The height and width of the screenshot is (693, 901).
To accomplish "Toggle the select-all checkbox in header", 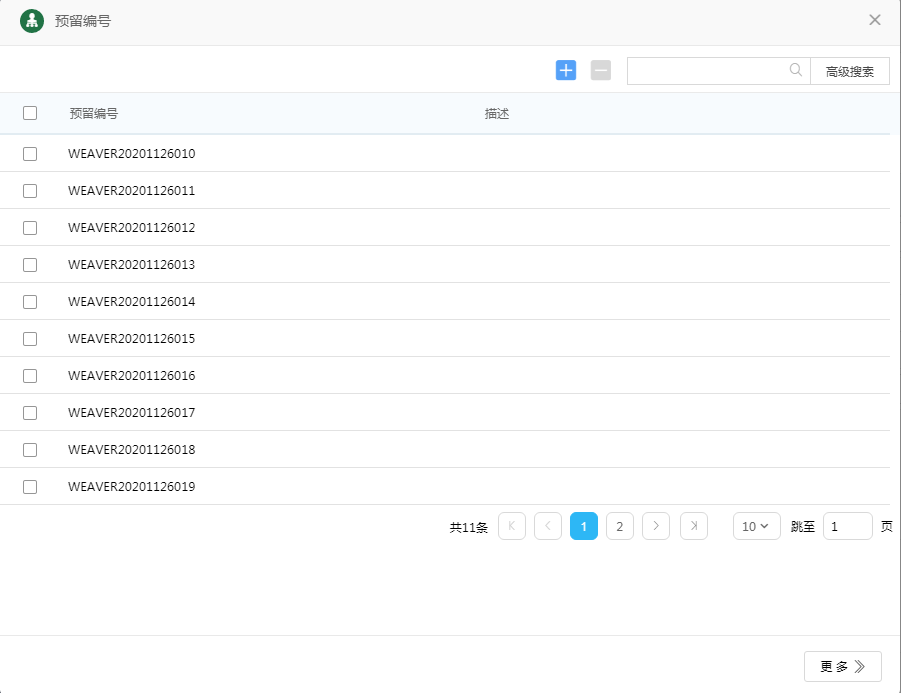I will pos(30,113).
